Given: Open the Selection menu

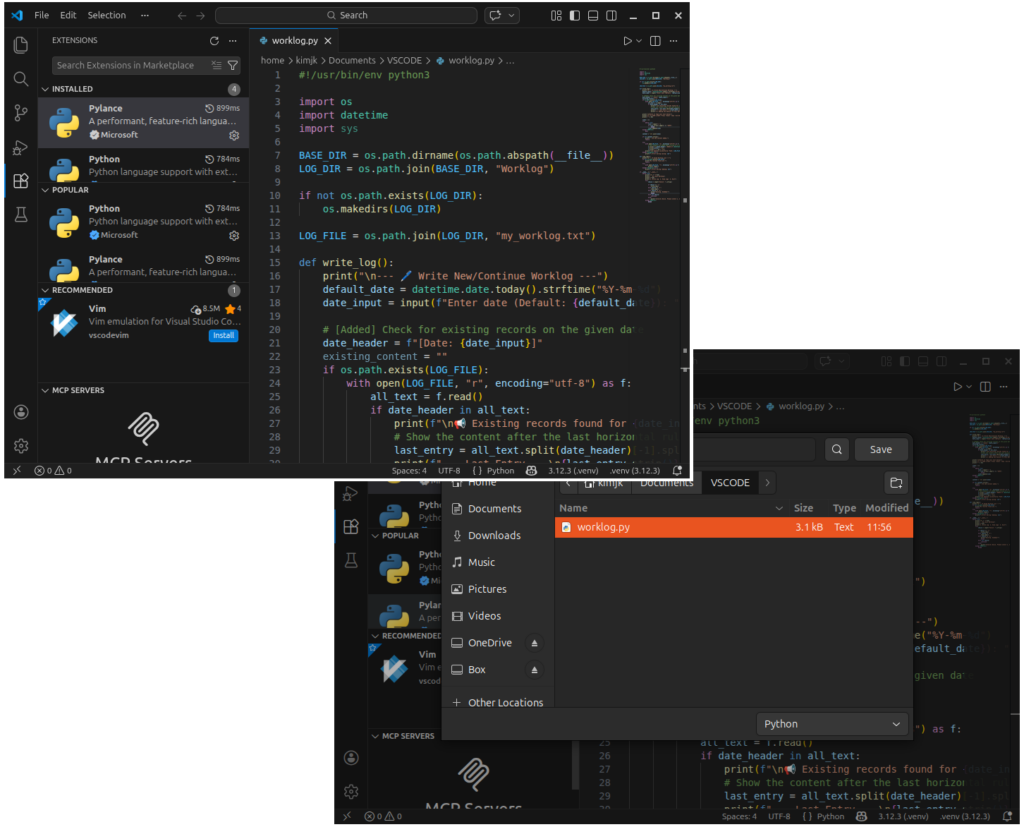Looking at the screenshot, I should (107, 16).
